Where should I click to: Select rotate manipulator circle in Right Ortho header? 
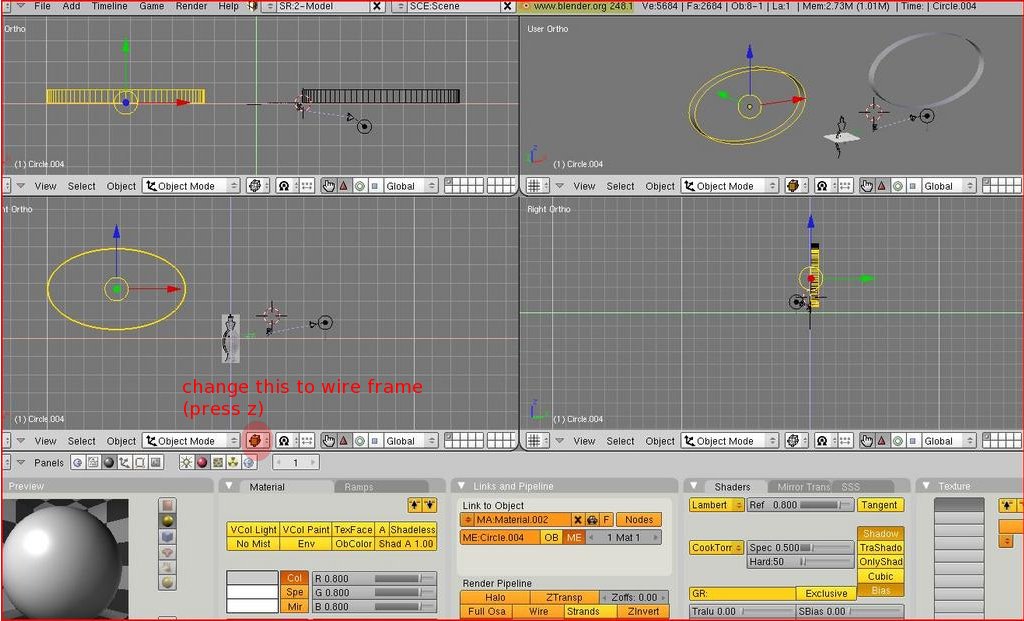tap(898, 441)
